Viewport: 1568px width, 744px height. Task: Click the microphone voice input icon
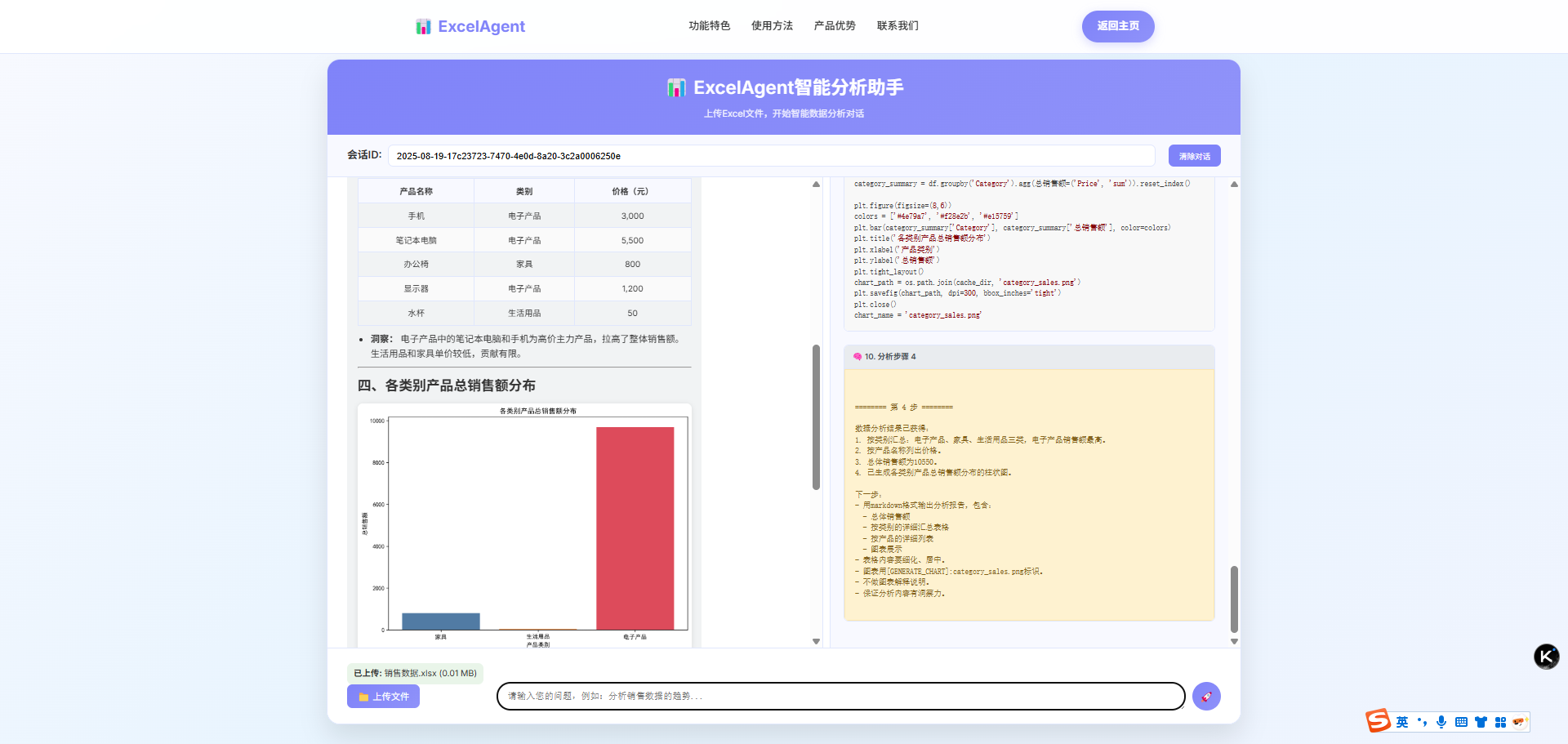pyautogui.click(x=1441, y=722)
